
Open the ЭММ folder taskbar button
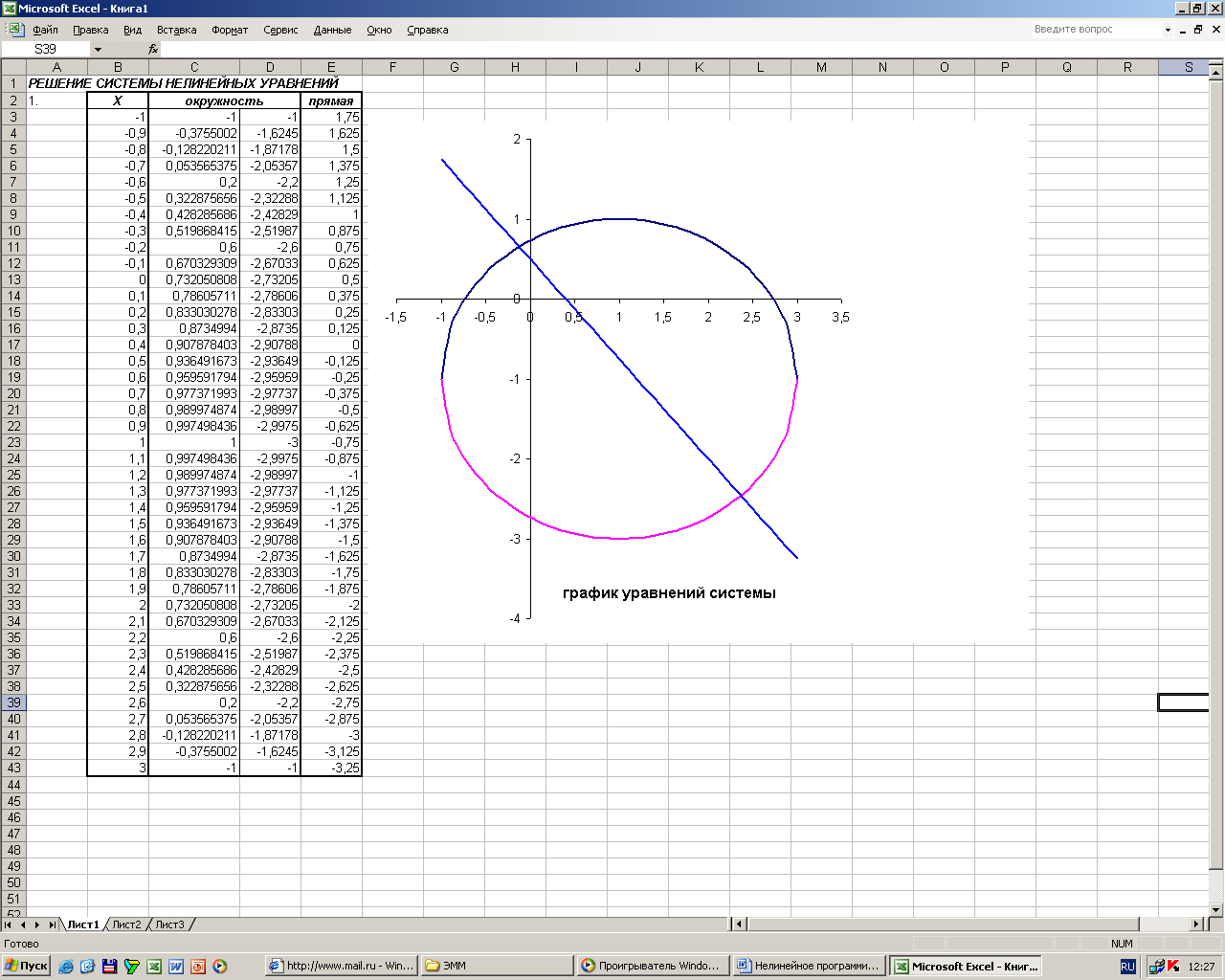click(x=497, y=967)
